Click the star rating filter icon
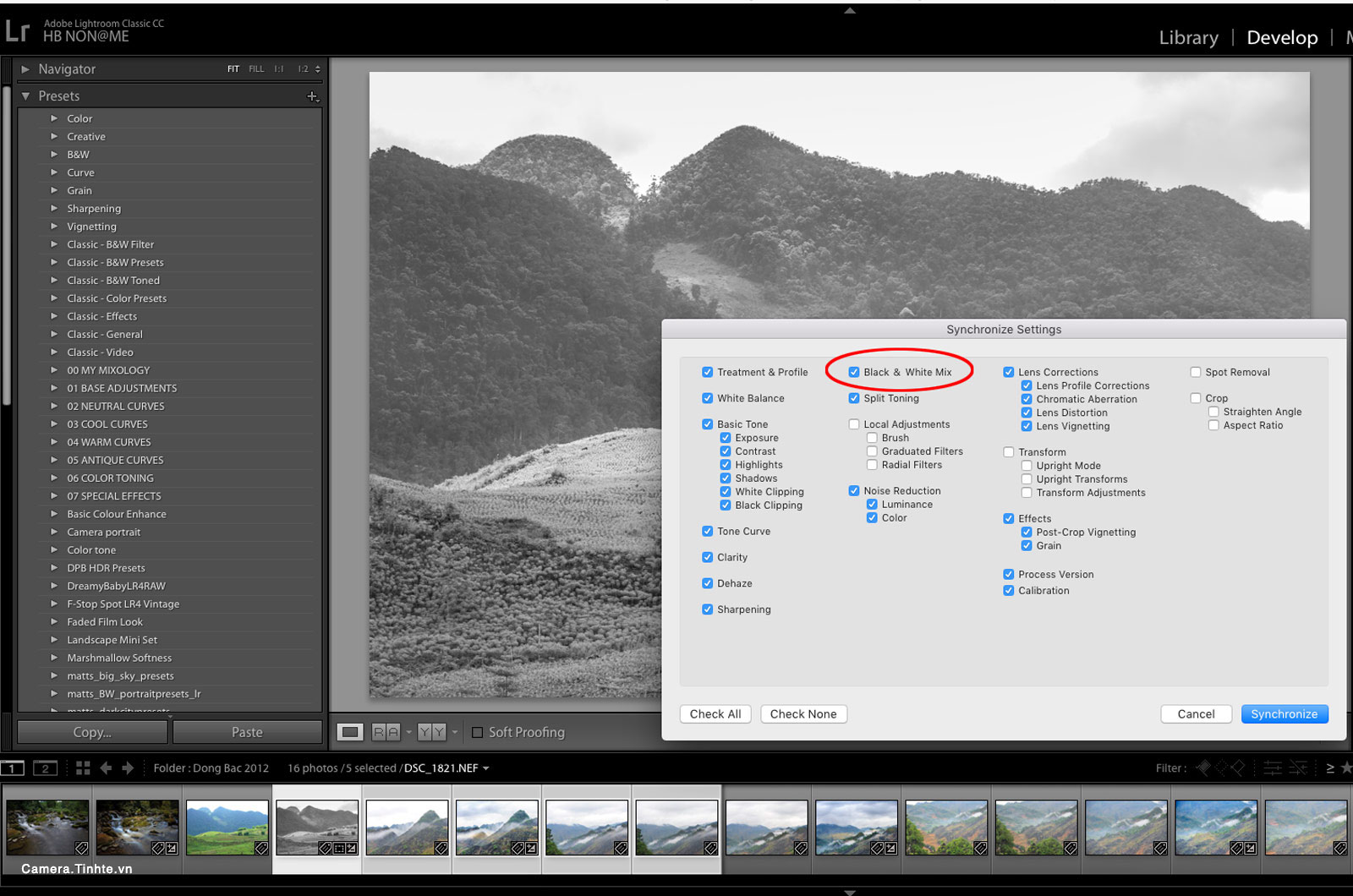1353x896 pixels. [1346, 768]
